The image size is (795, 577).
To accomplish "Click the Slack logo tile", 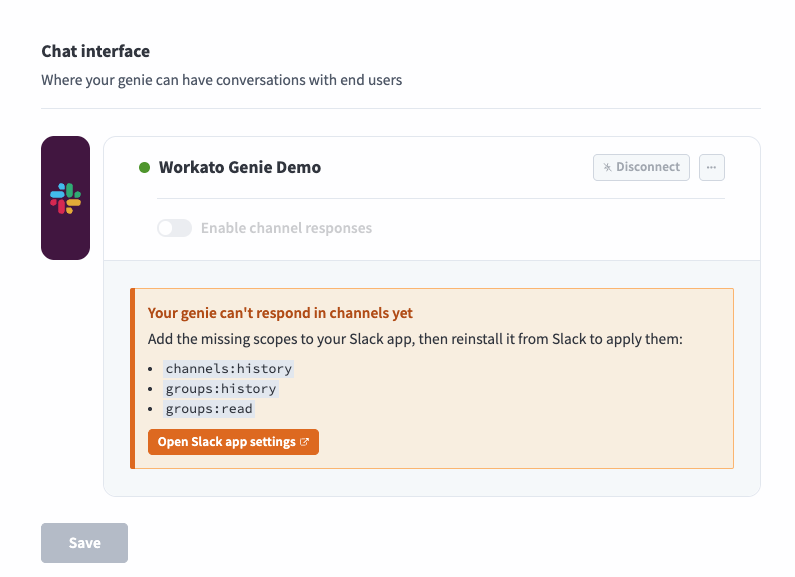I will click(x=65, y=198).
